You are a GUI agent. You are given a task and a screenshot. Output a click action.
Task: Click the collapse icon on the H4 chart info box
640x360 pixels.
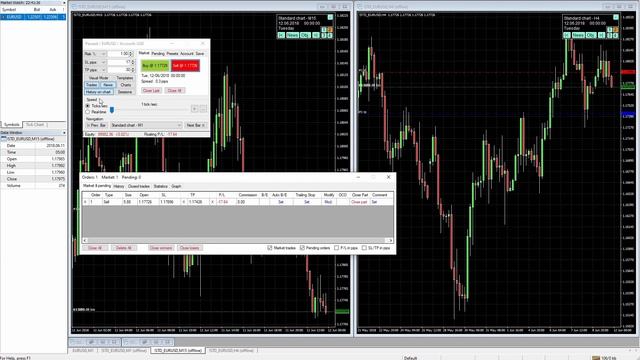point(616,17)
